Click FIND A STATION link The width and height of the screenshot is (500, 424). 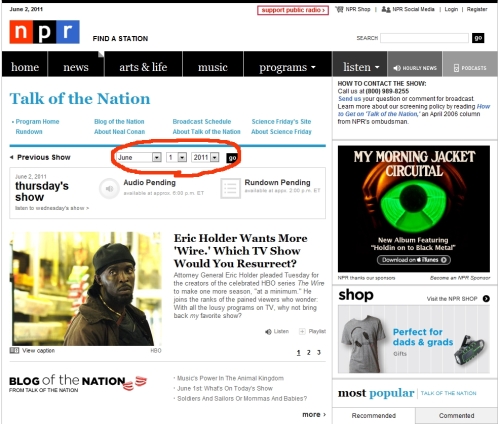120,39
